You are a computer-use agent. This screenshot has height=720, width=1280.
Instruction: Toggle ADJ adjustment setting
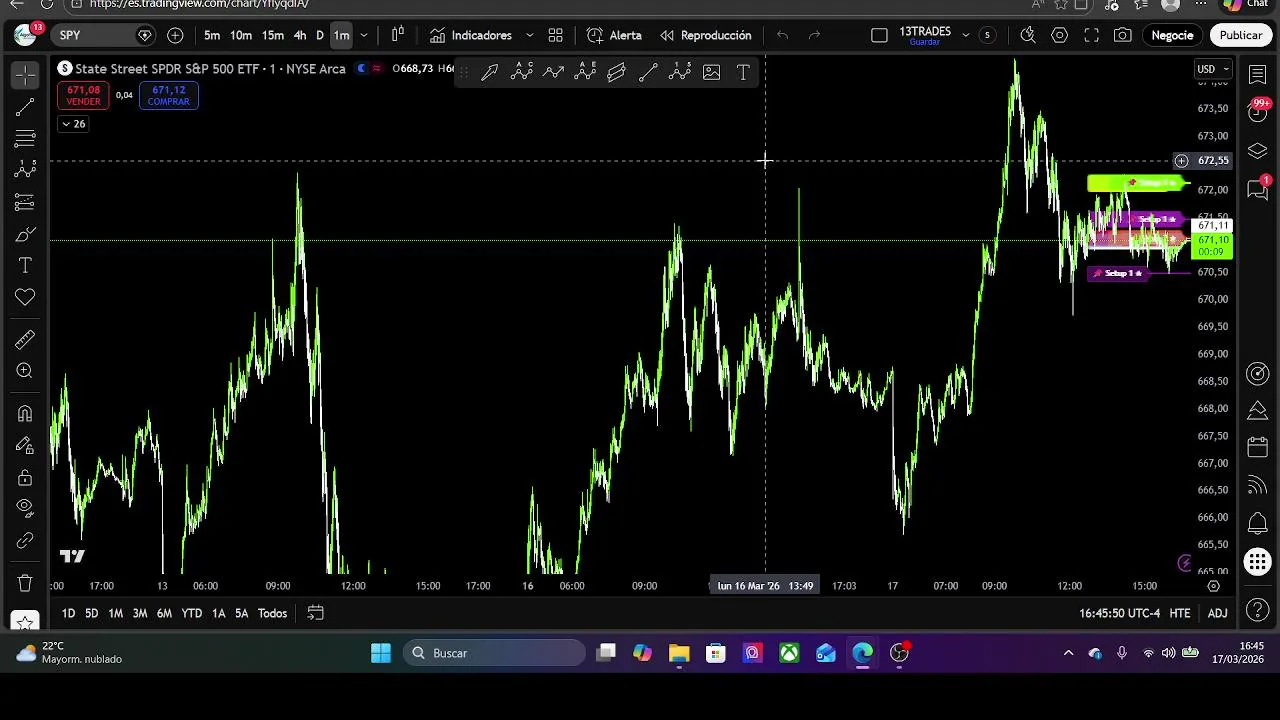[1217, 613]
